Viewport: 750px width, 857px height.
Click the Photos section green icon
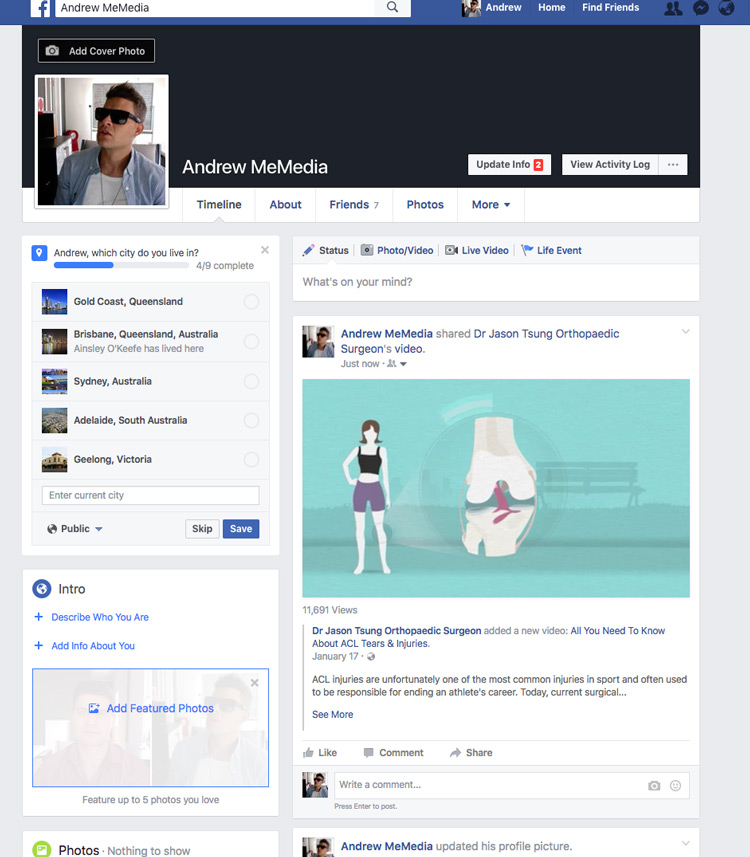pyautogui.click(x=42, y=849)
